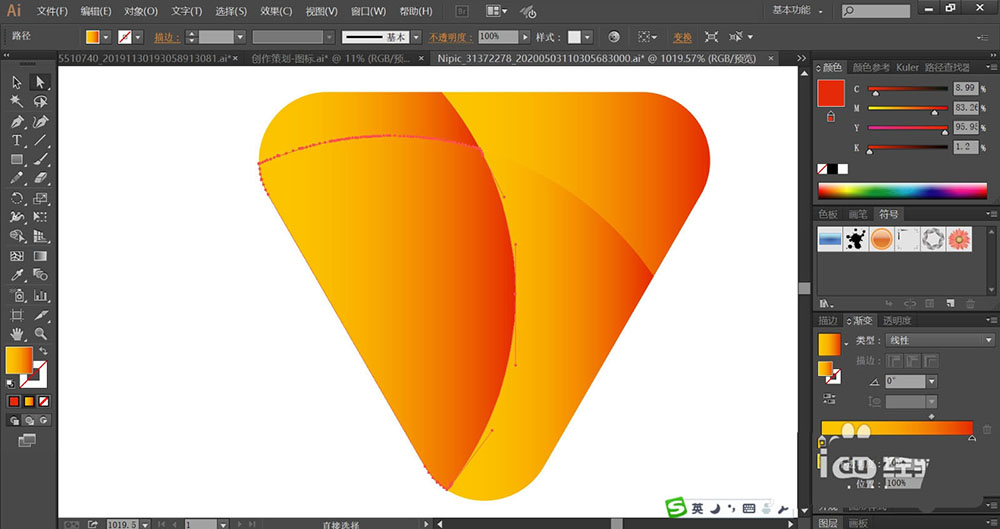Select the Magic Wand tool
1000x529 pixels.
pyautogui.click(x=17, y=101)
